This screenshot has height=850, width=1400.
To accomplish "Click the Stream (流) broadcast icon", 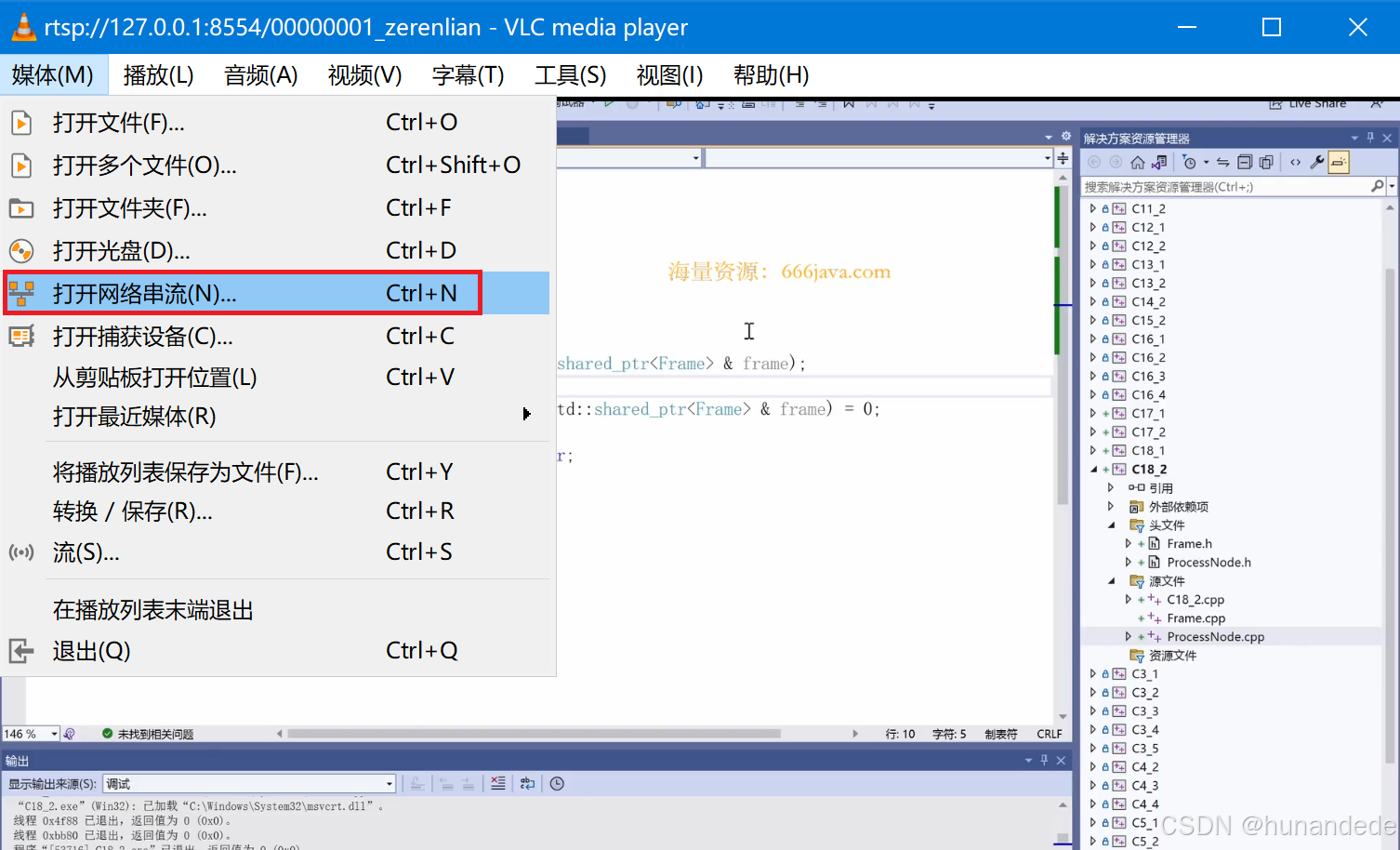I will [21, 552].
